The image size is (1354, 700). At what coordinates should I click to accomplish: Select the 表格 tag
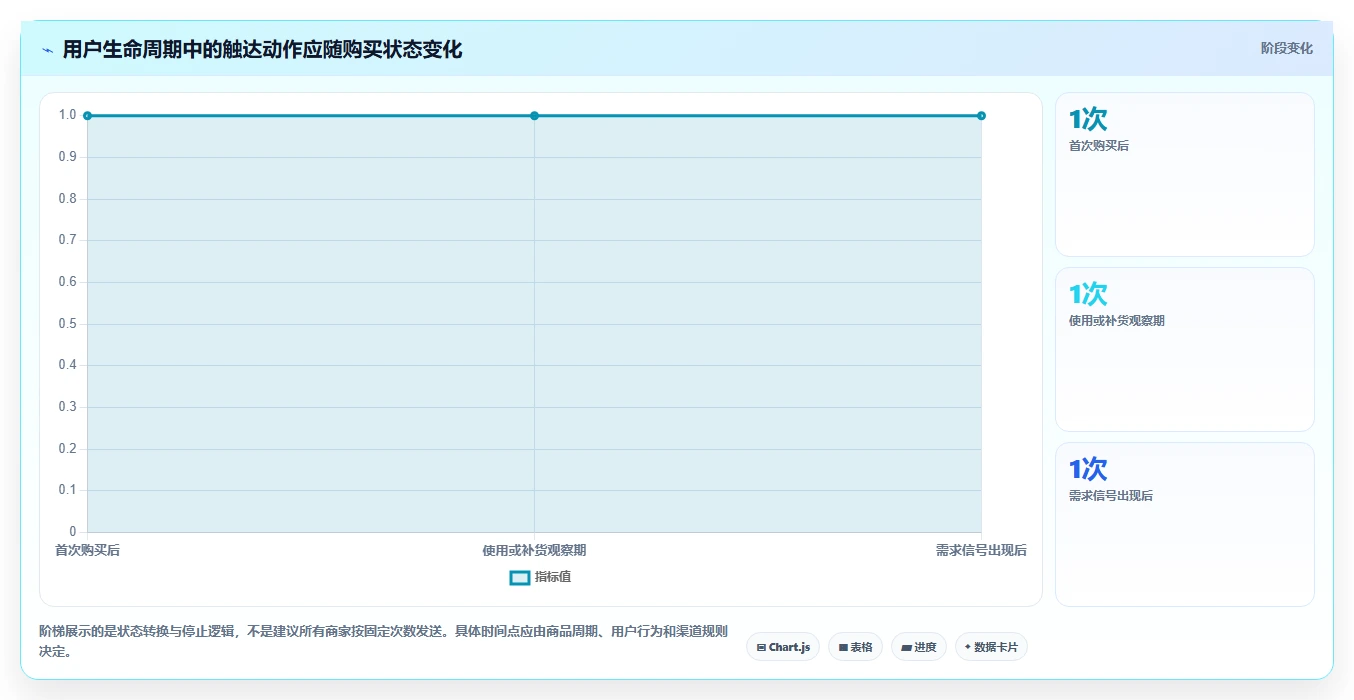[855, 647]
